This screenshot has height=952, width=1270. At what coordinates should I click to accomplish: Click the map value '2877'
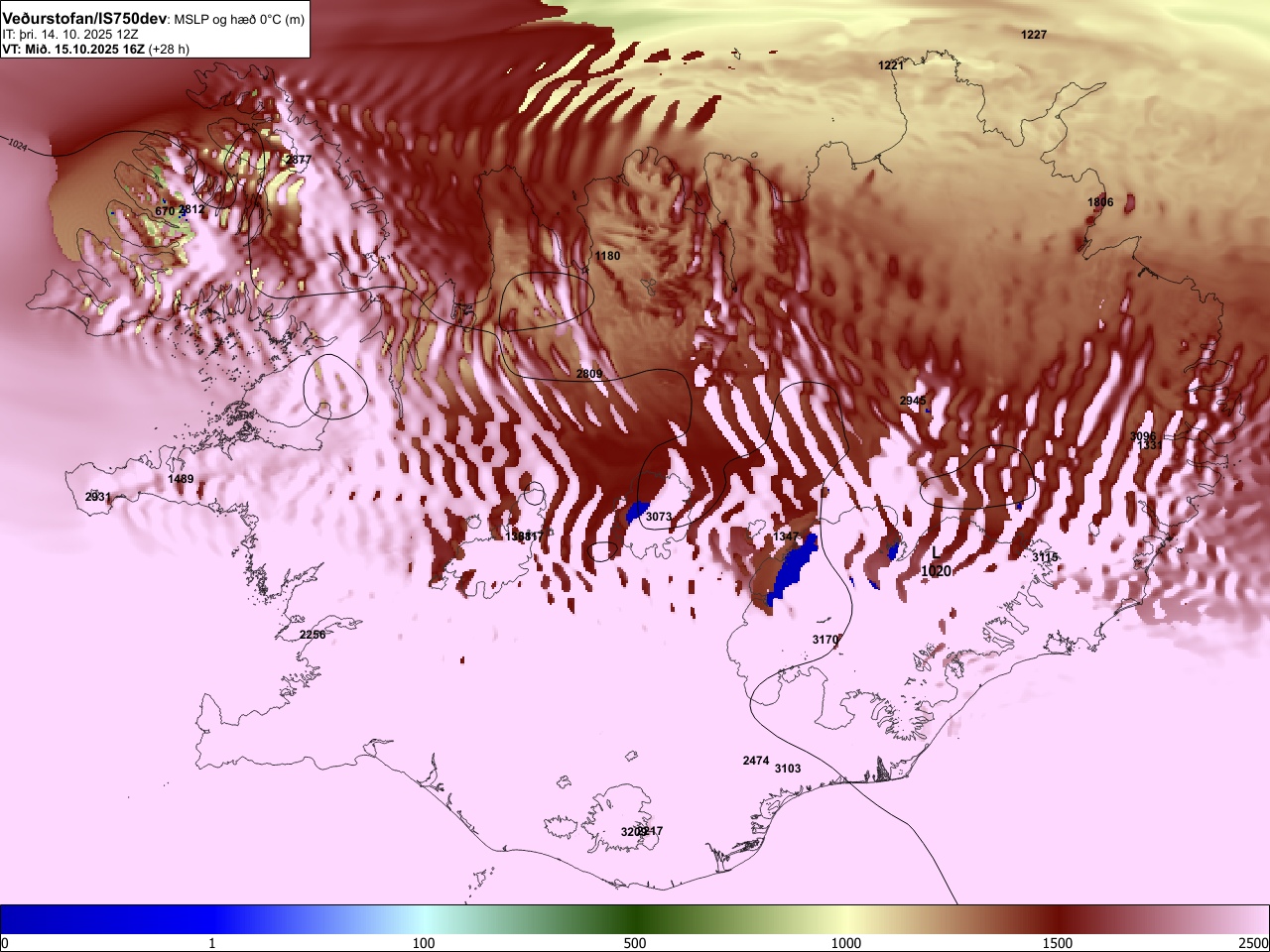point(298,161)
